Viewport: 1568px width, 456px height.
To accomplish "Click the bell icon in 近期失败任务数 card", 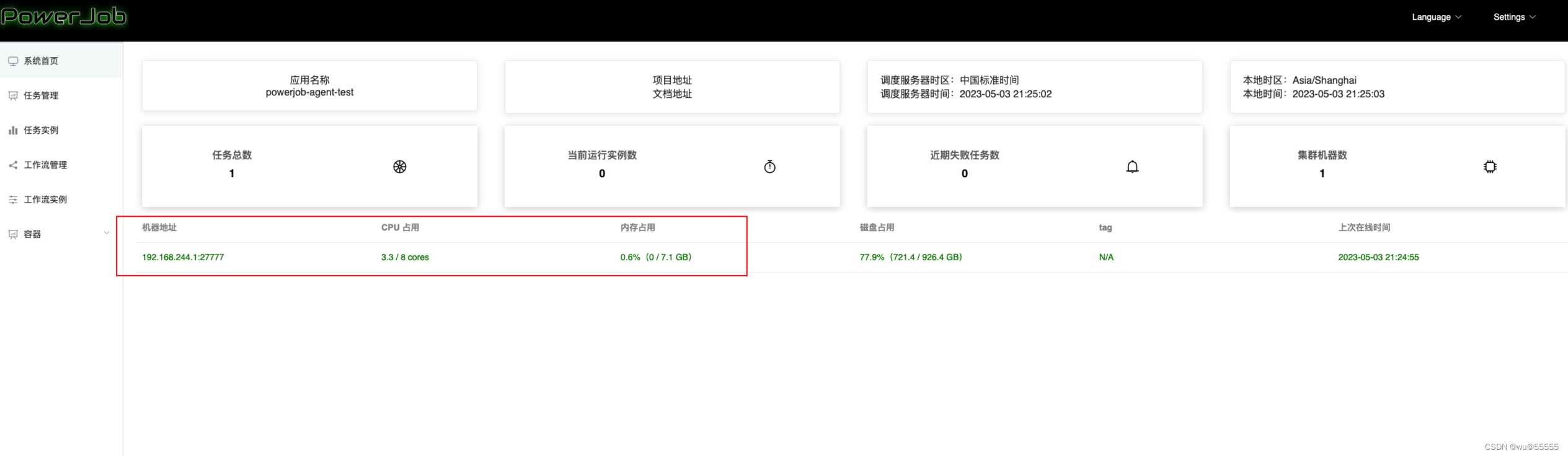I will click(1132, 167).
